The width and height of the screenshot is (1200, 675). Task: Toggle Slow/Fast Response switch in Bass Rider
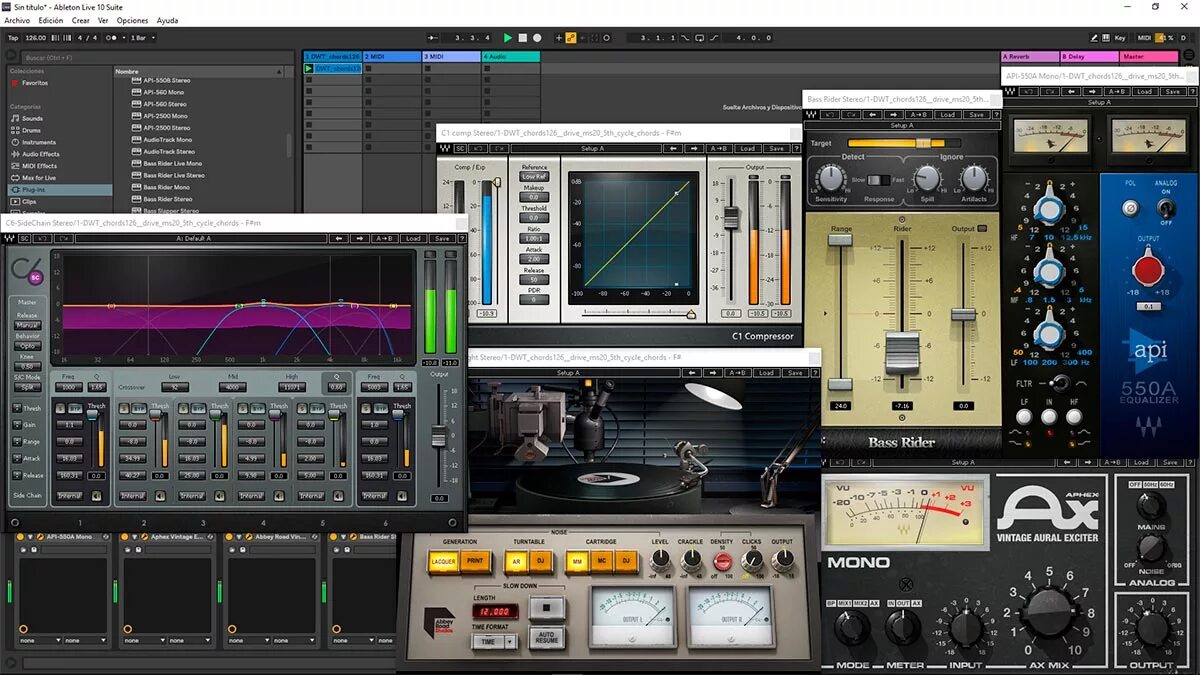click(x=878, y=180)
